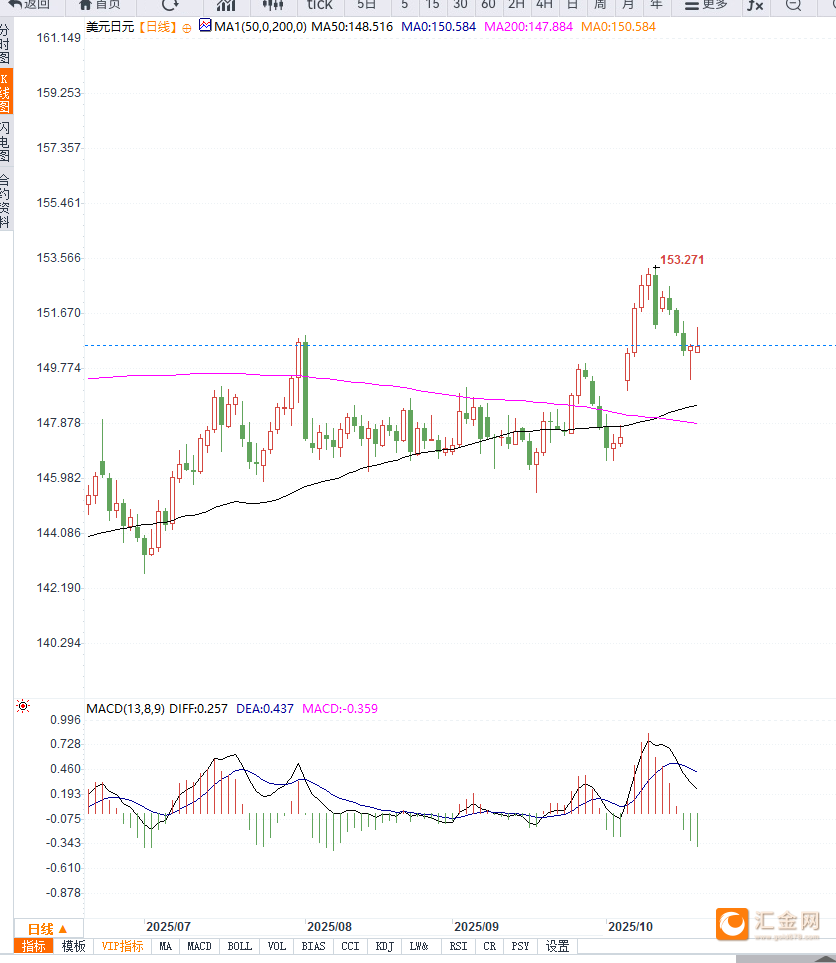This screenshot has width=836, height=963.
Task: Go to 首页 home icon
Action: click(x=100, y=5)
